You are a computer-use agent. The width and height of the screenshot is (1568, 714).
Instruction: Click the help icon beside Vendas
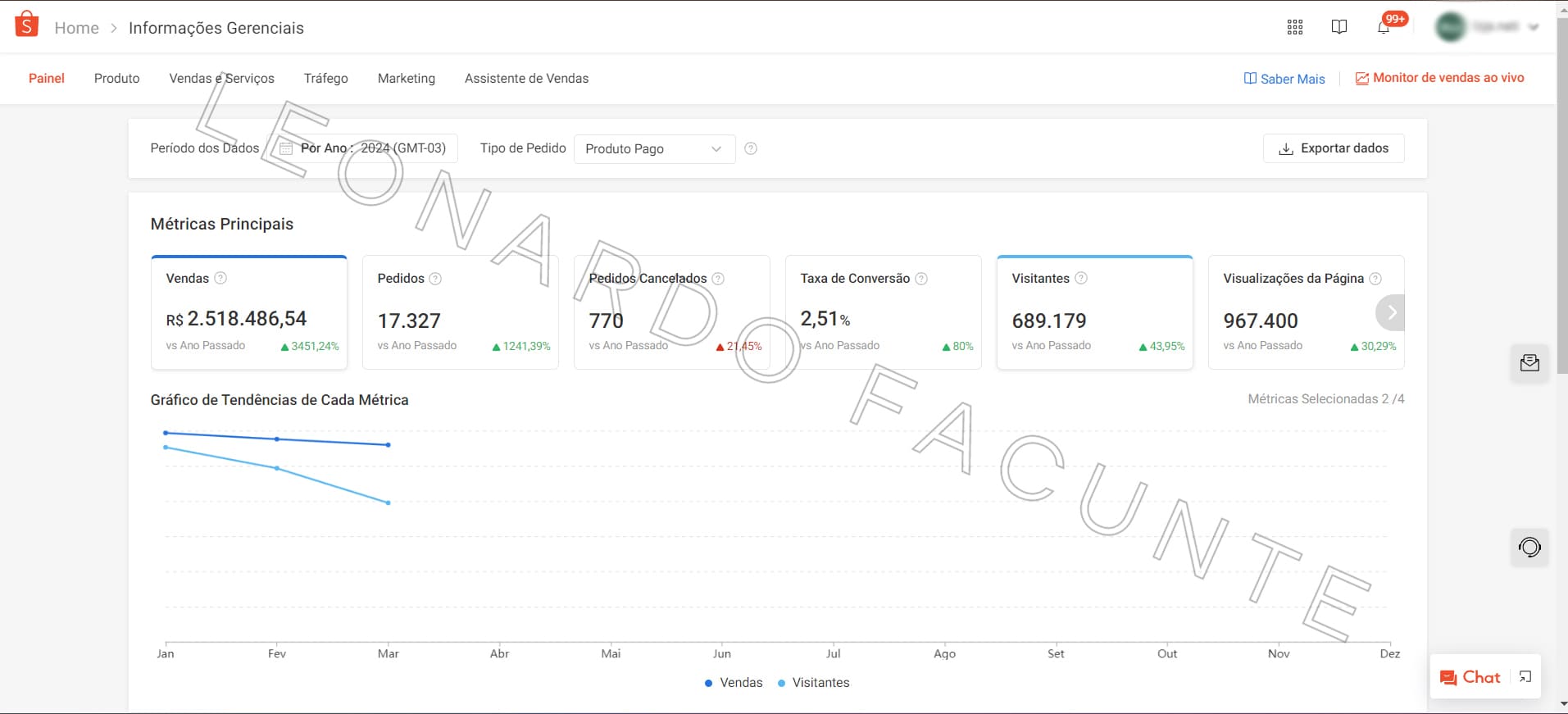click(220, 278)
